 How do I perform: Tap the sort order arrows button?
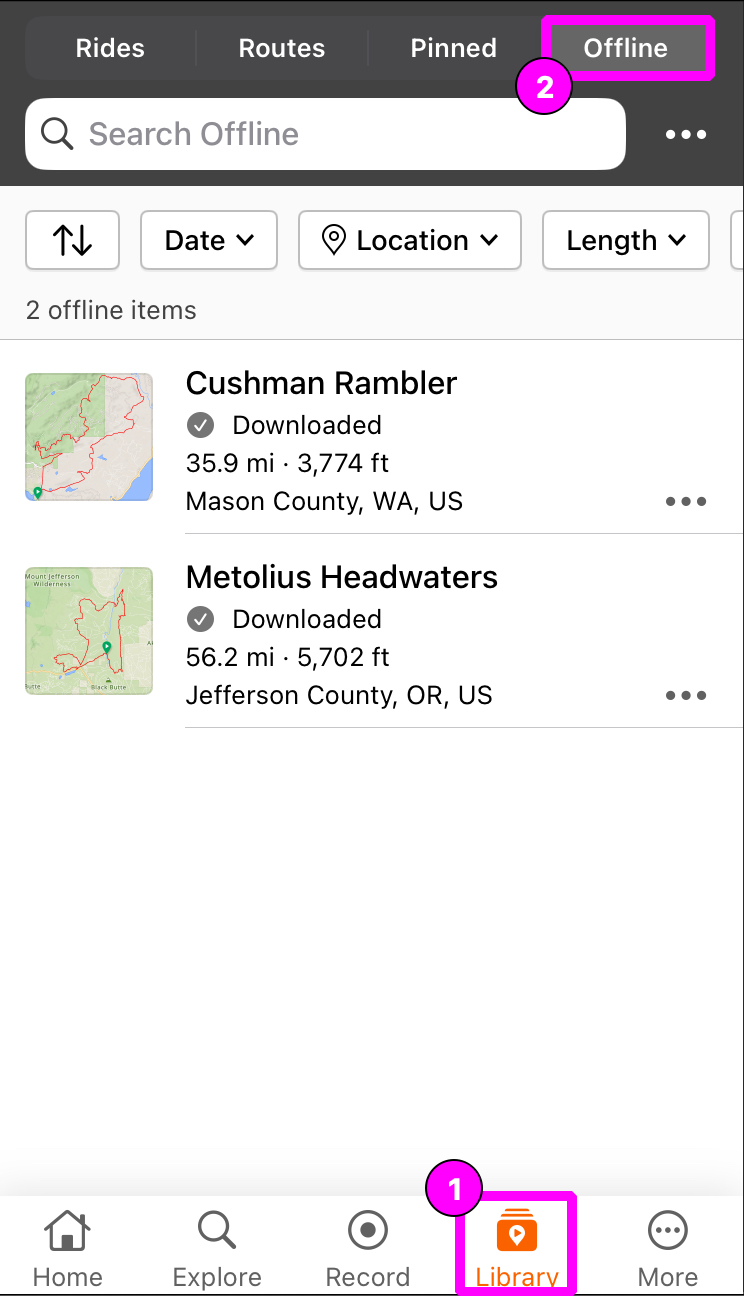[x=72, y=240]
